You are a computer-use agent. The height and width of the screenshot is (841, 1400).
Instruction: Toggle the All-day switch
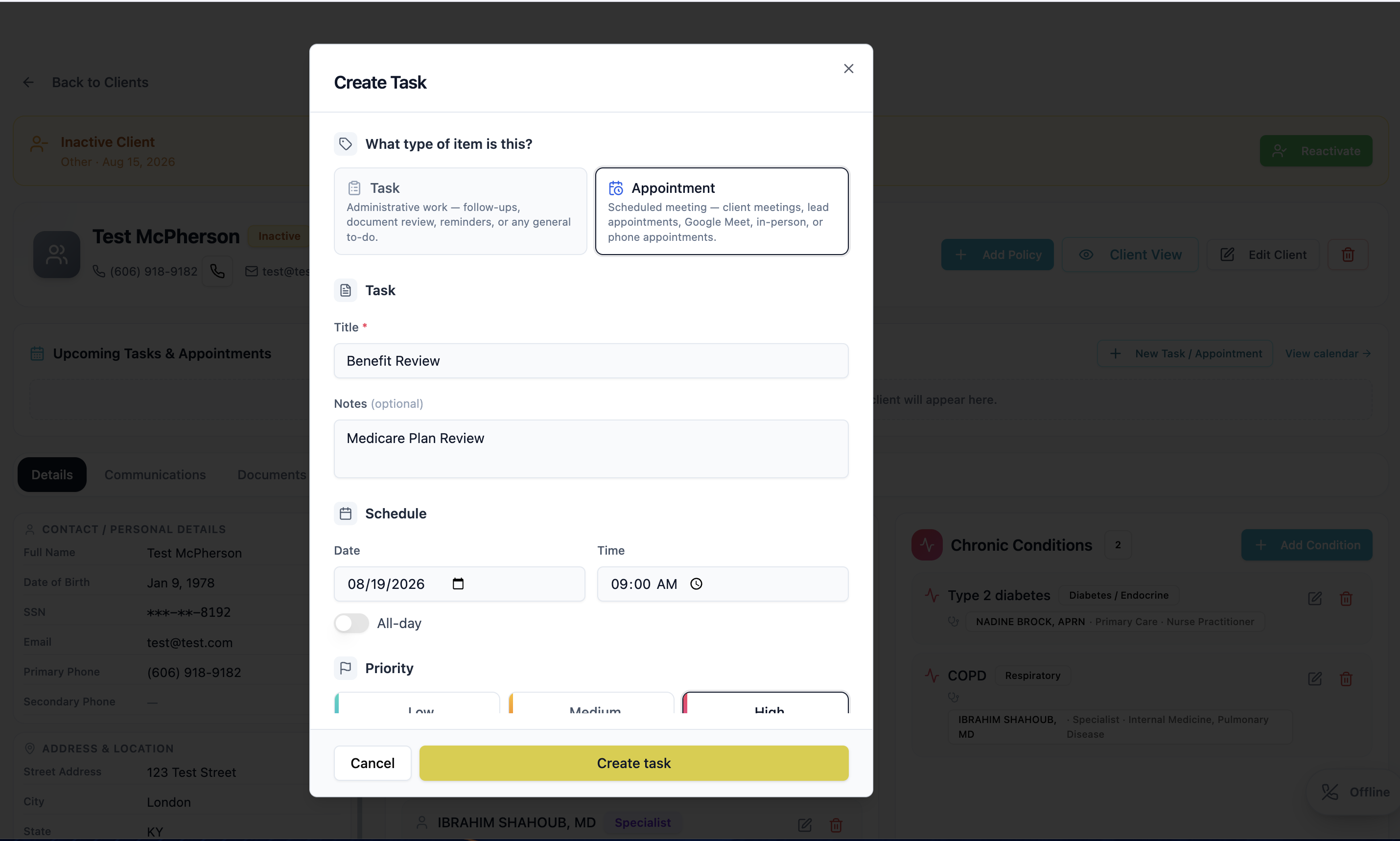click(350, 623)
